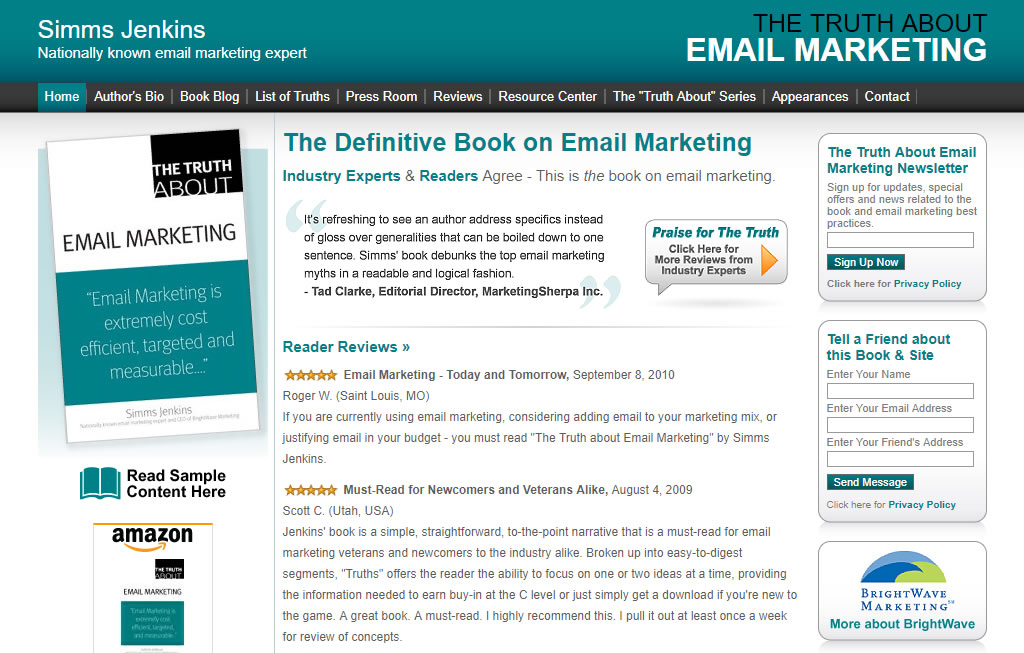This screenshot has height=653, width=1024.
Task: Click the orange arrow in Praise for The Truth
Action: [x=769, y=259]
